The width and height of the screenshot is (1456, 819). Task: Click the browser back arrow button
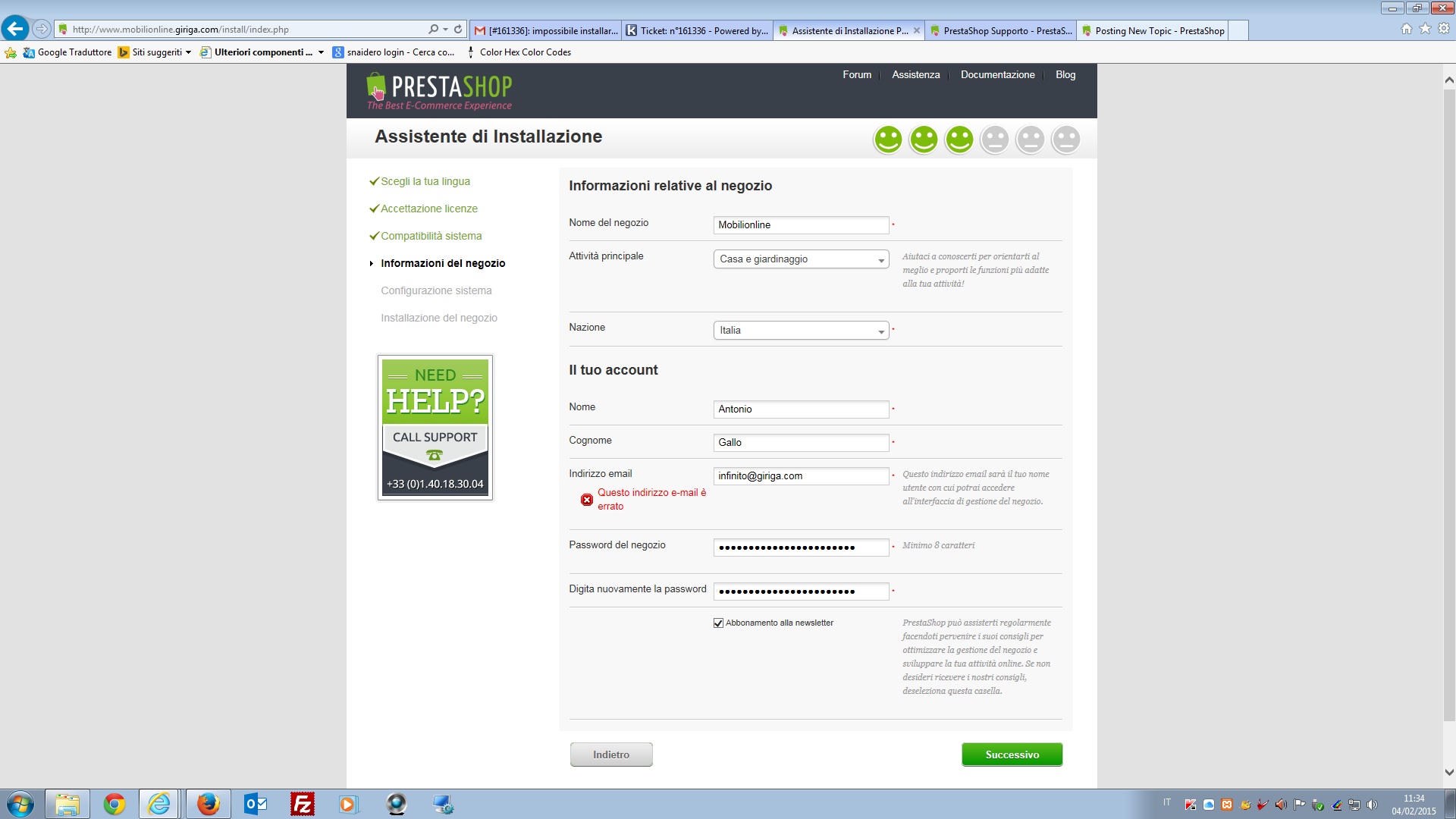15,29
